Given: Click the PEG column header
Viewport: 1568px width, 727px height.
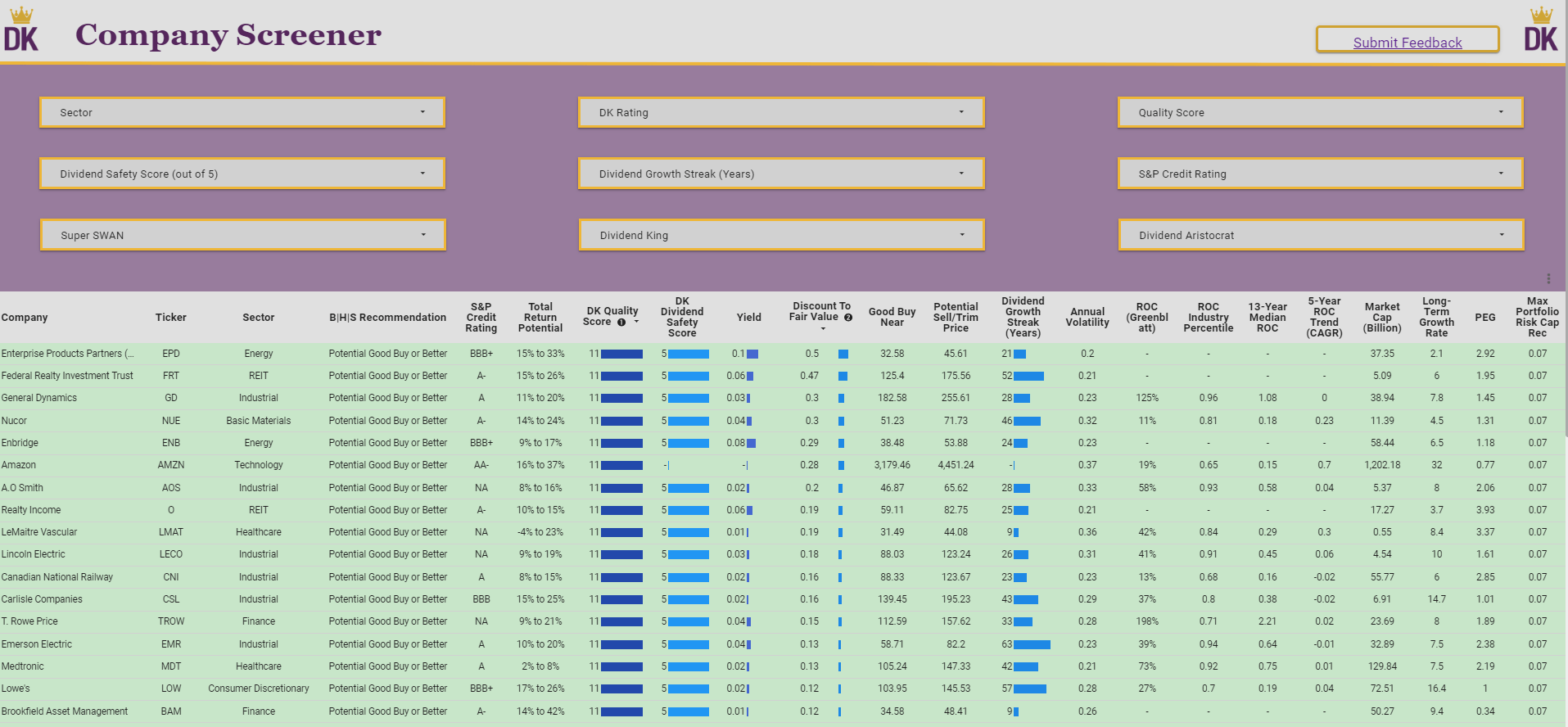Looking at the screenshot, I should [1485, 318].
